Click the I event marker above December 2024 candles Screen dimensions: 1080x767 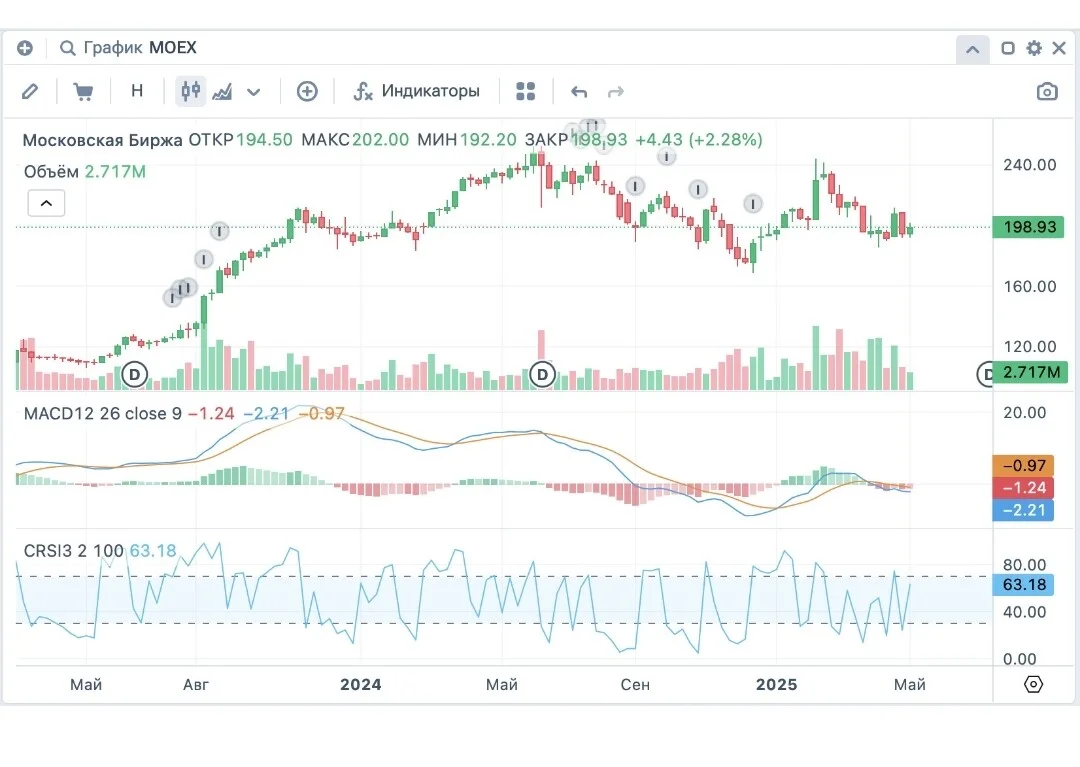point(753,204)
